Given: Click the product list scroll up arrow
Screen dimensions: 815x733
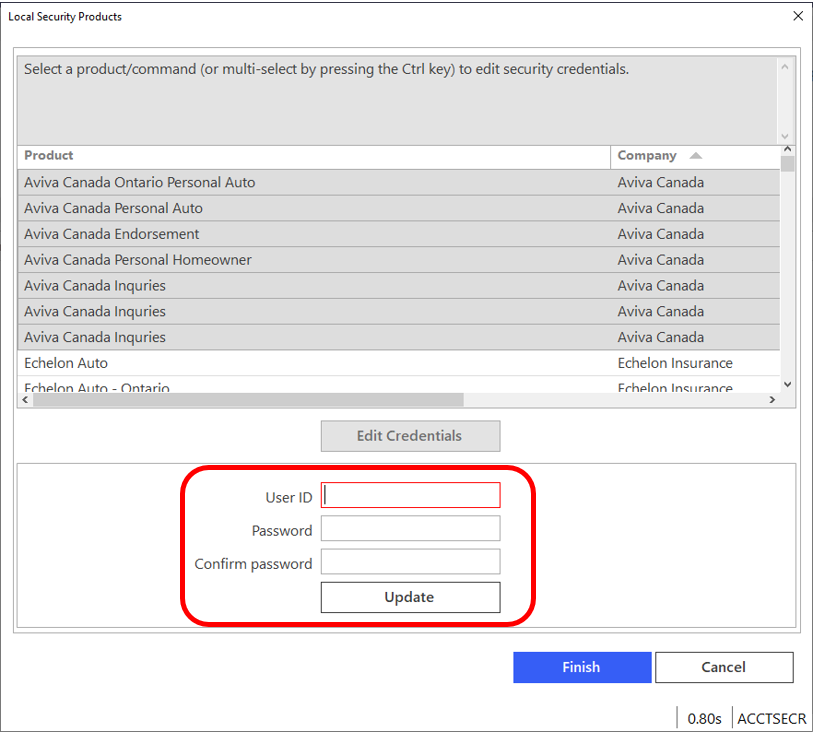Looking at the screenshot, I should pyautogui.click(x=787, y=150).
